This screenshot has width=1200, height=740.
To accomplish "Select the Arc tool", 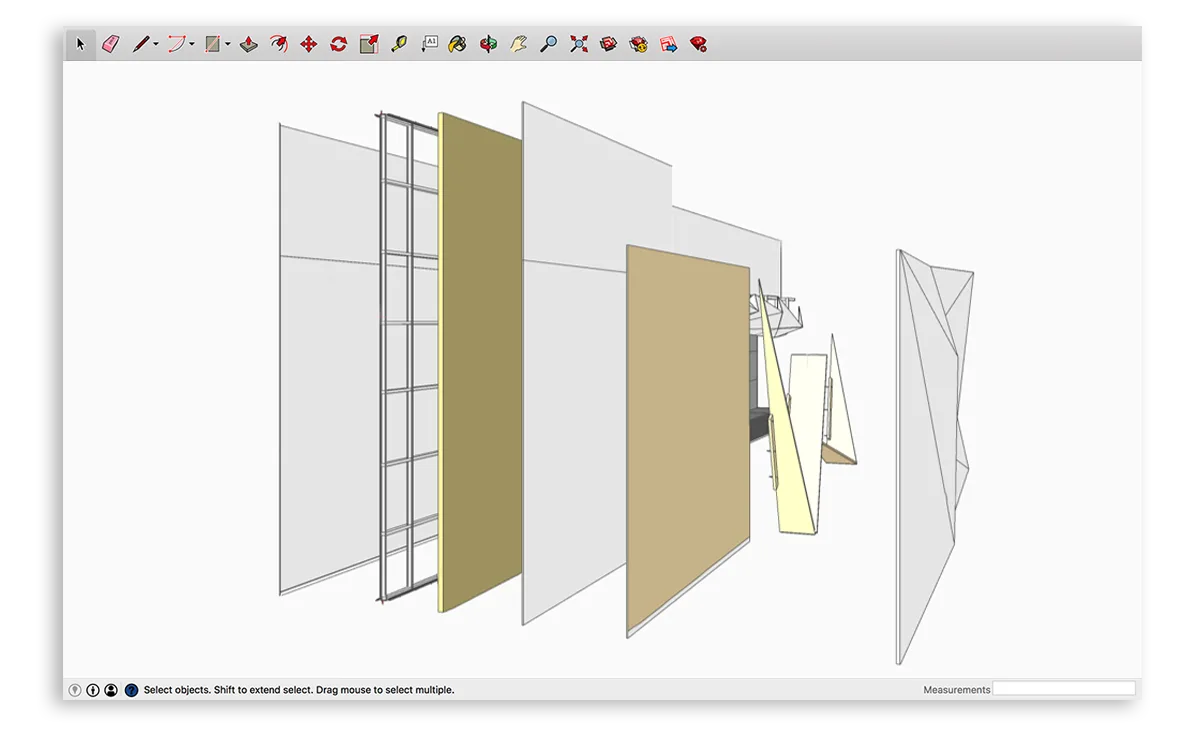I will coord(176,44).
